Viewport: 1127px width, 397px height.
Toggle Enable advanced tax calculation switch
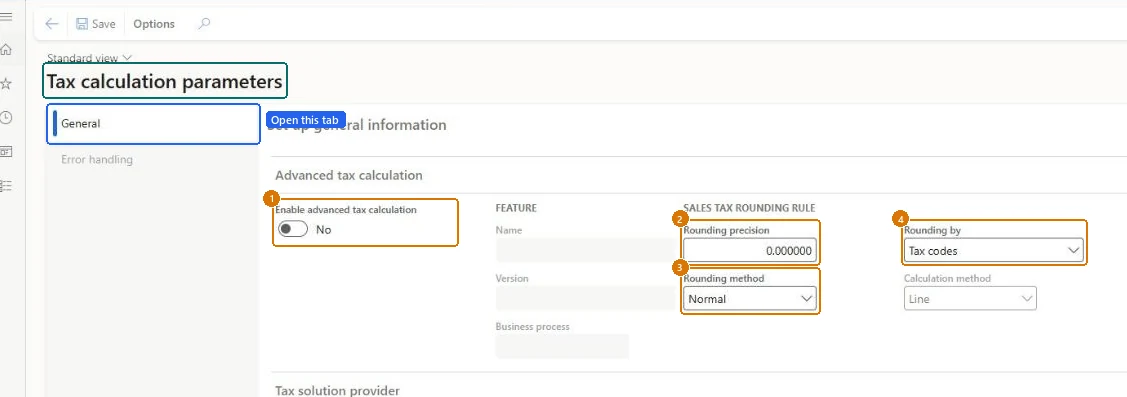point(293,229)
